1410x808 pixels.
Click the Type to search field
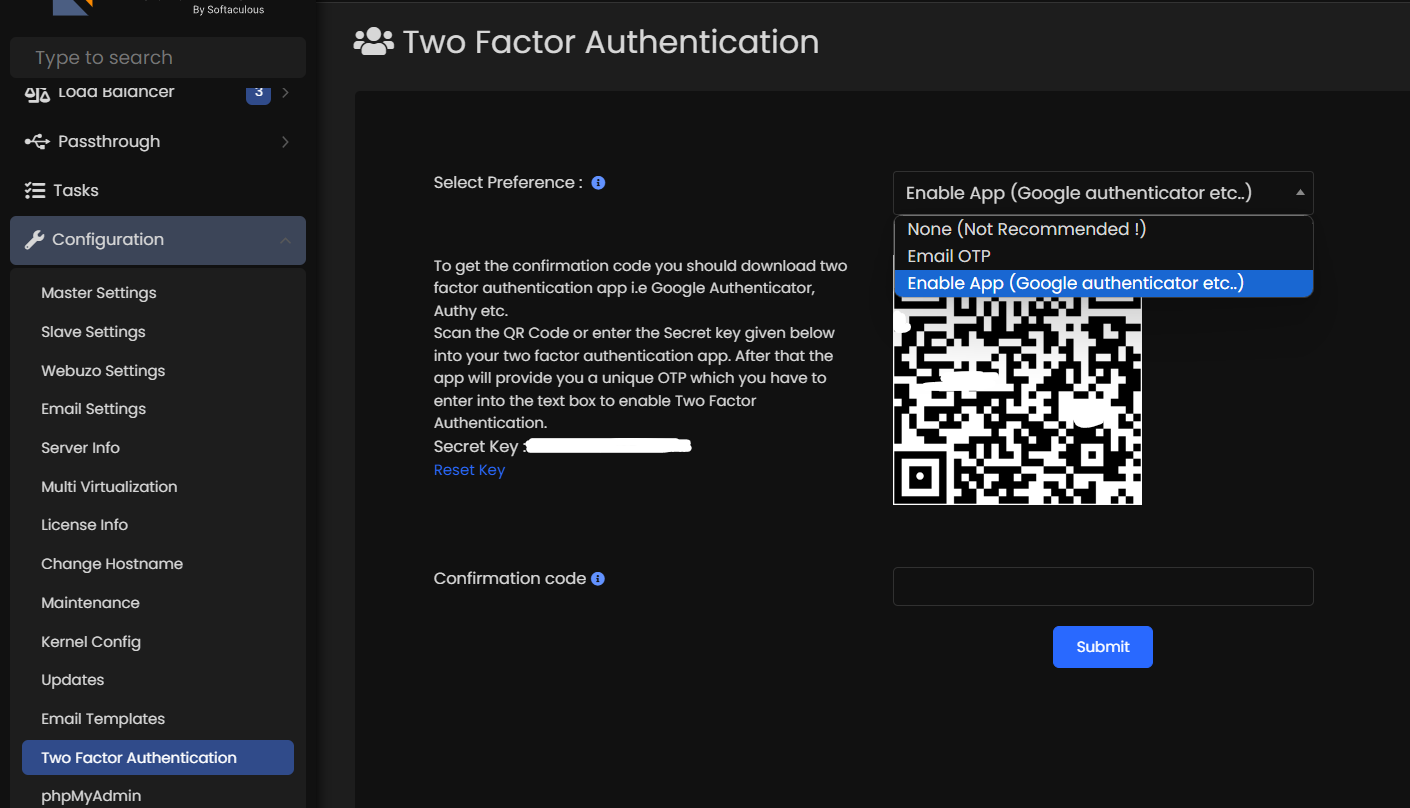[x=158, y=58]
